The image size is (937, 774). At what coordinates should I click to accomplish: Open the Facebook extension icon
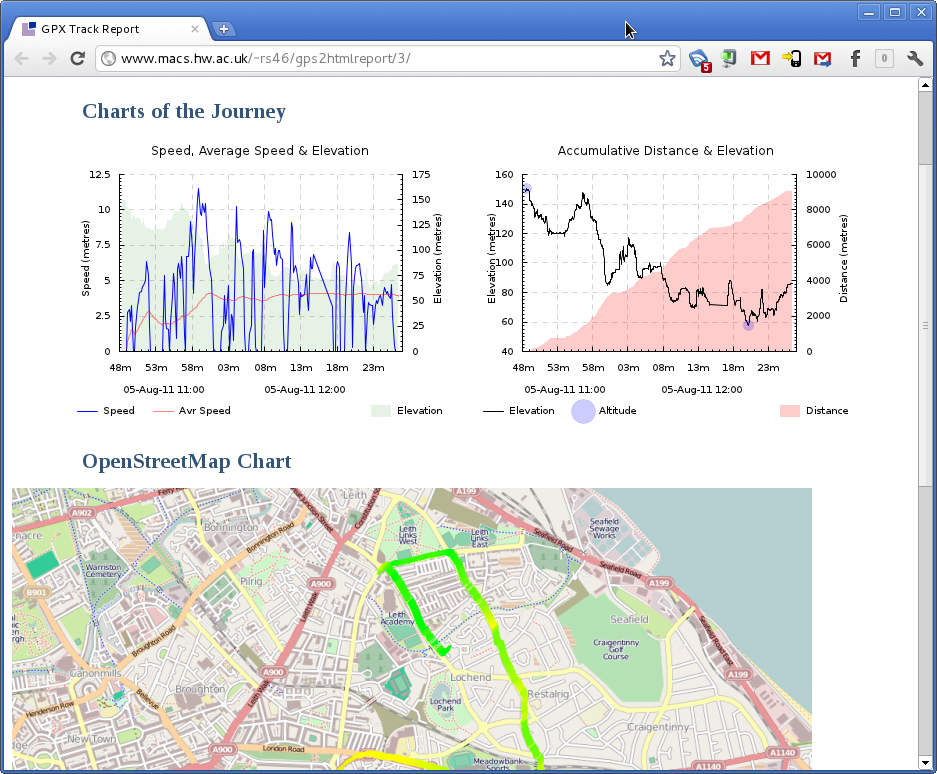(855, 59)
